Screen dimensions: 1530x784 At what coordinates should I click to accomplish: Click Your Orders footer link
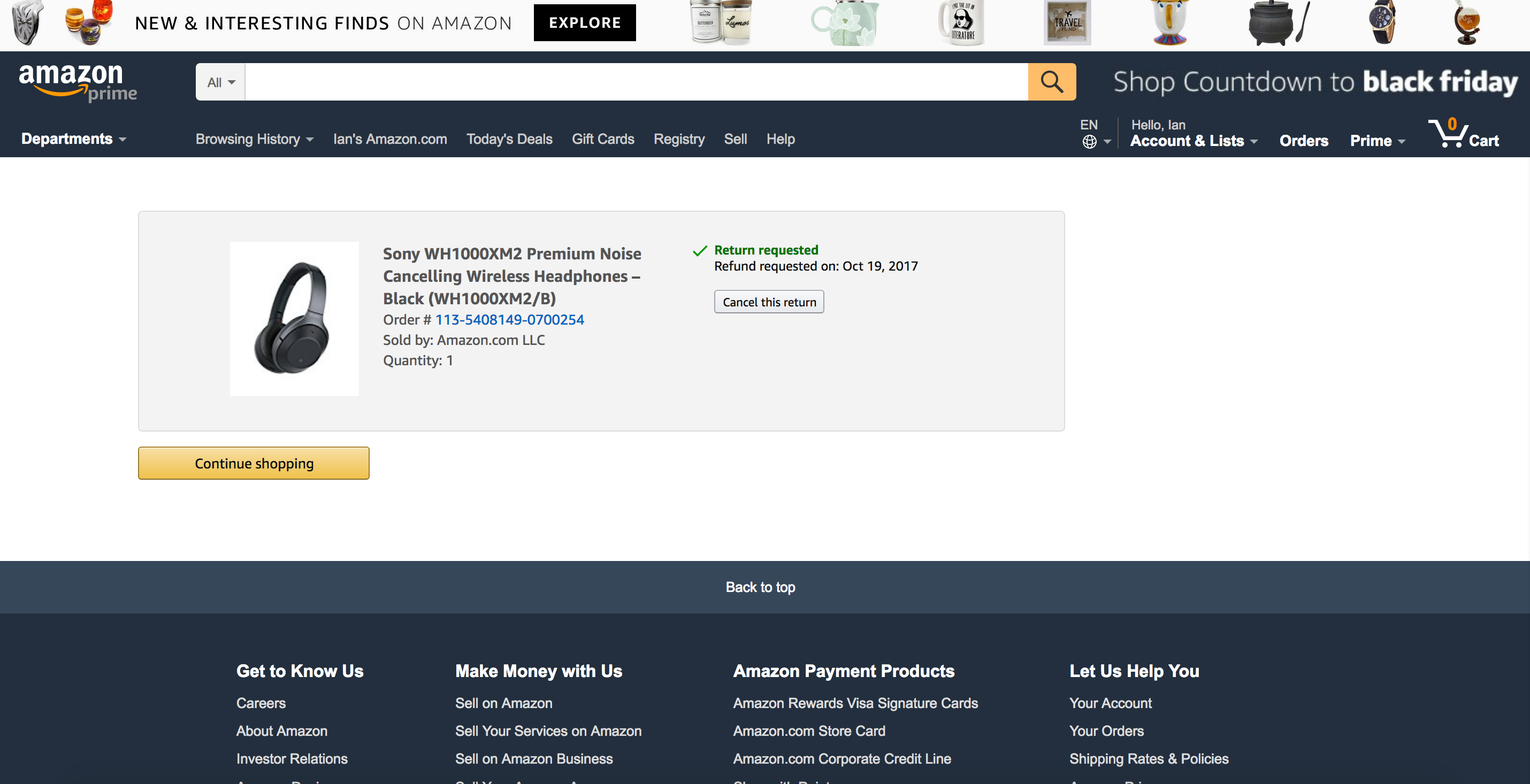click(1106, 731)
